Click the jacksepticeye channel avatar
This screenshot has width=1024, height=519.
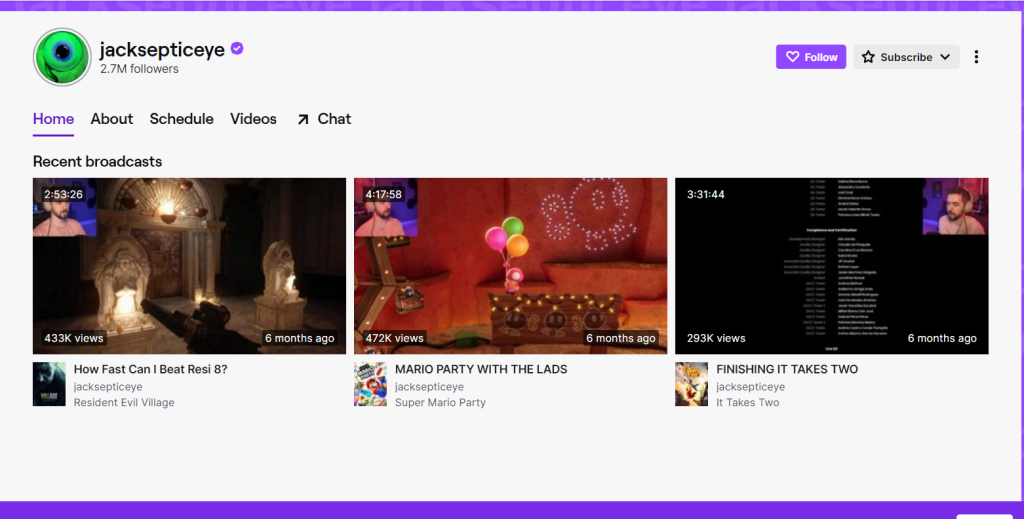pos(62,57)
